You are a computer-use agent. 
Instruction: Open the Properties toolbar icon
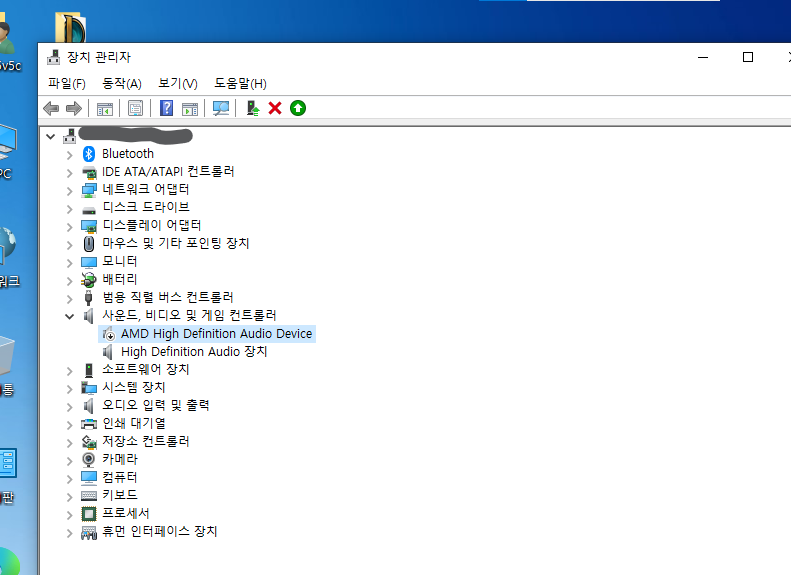tap(135, 108)
